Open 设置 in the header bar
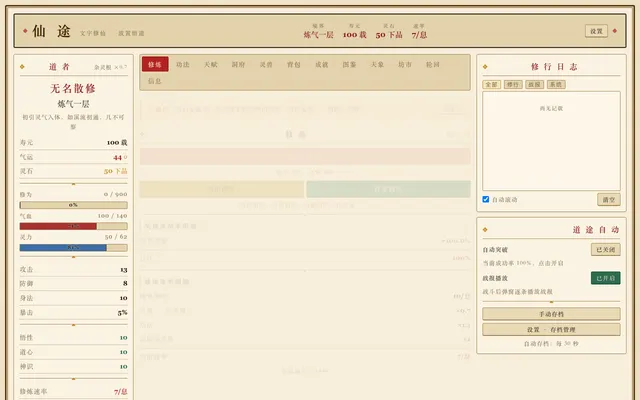Screen dimensions: 640x400 click(596, 31)
